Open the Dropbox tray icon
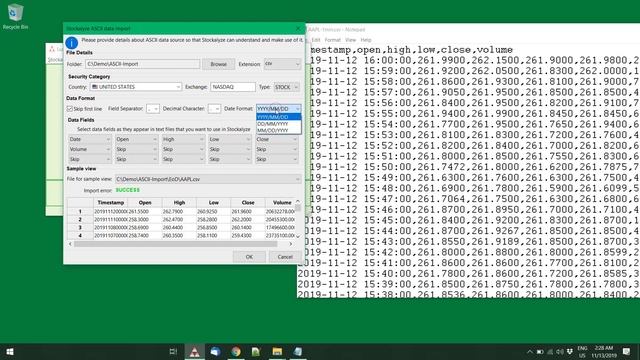Screen dimensions: 640x360 pyautogui.click(x=569, y=351)
